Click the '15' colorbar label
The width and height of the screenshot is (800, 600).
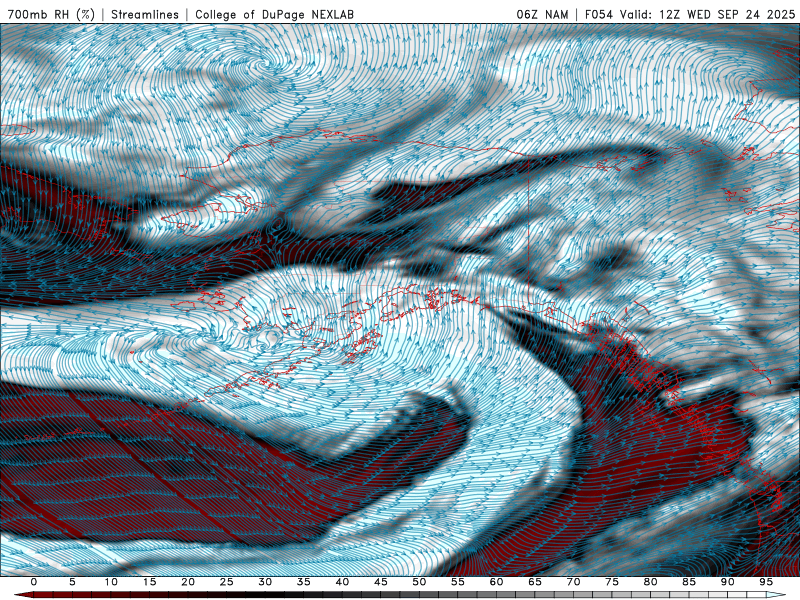149,582
